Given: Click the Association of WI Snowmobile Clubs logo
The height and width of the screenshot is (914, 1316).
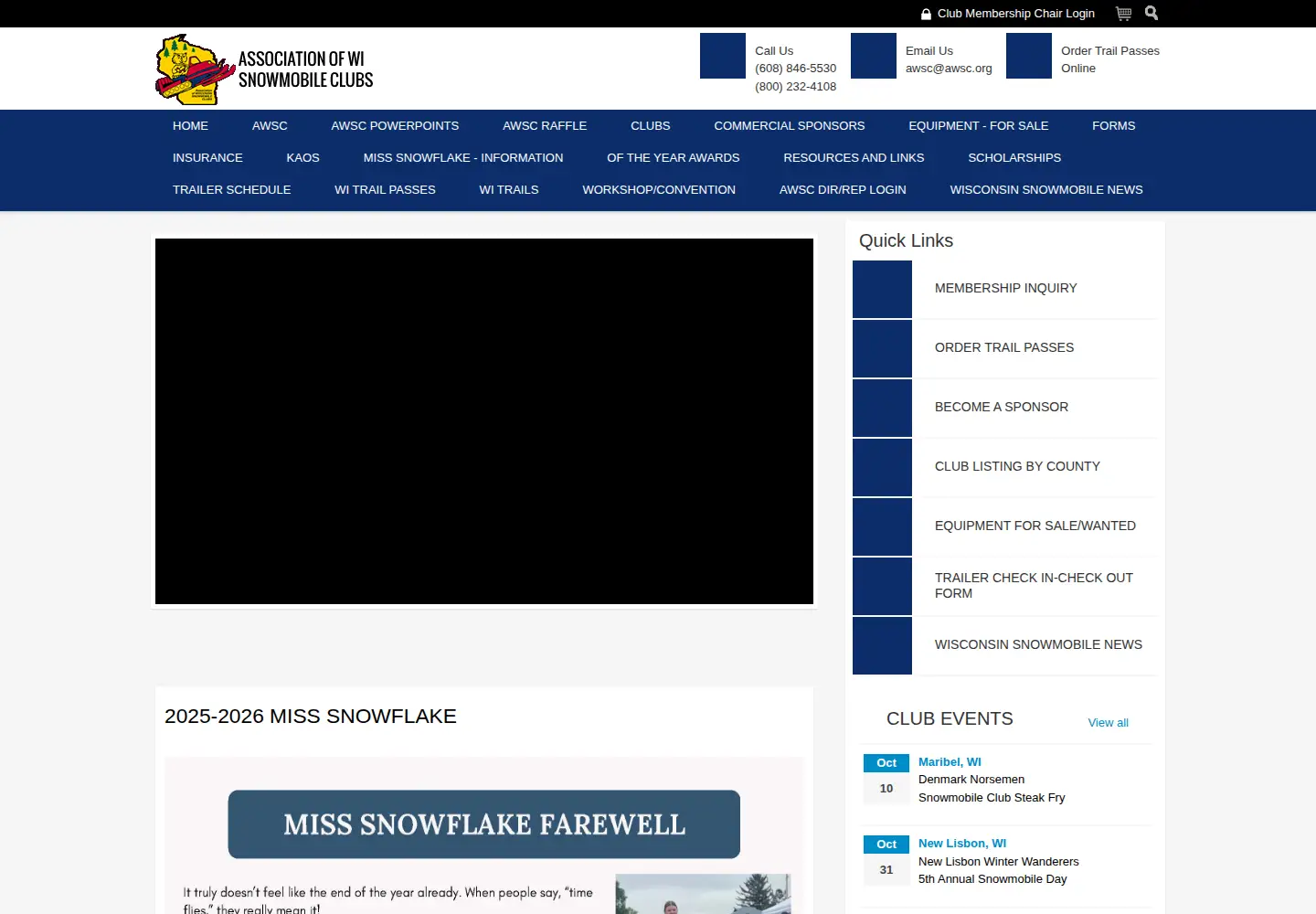Looking at the screenshot, I should point(265,69).
